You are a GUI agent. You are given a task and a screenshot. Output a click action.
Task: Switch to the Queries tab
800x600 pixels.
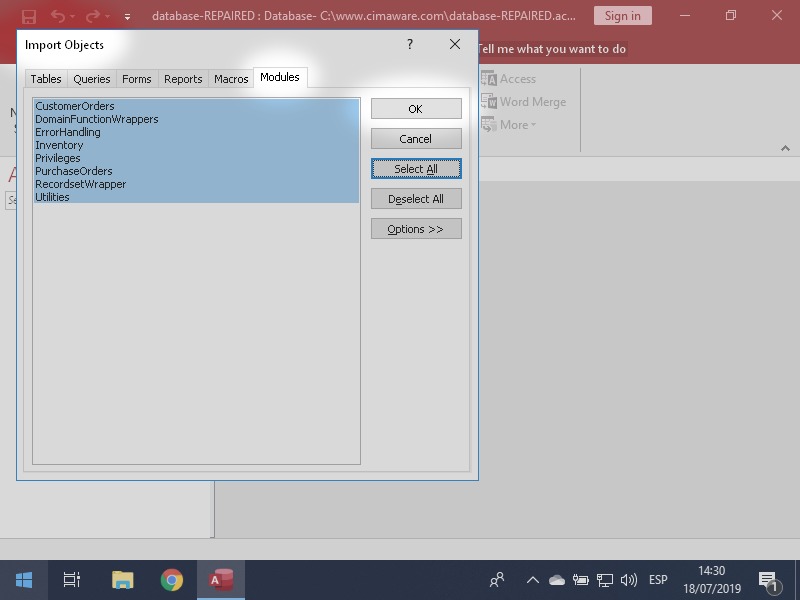92,79
